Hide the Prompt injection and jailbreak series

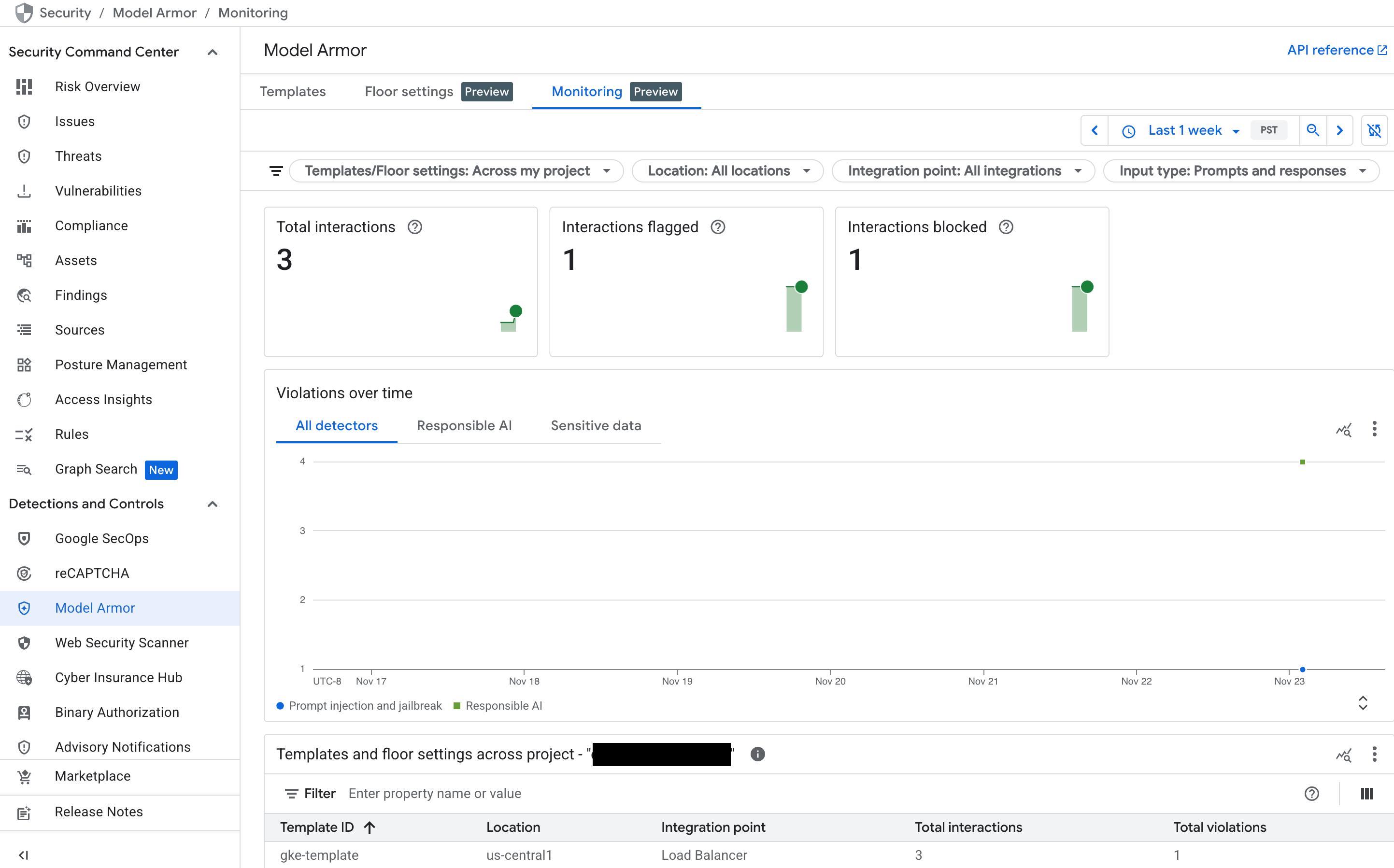tap(365, 705)
